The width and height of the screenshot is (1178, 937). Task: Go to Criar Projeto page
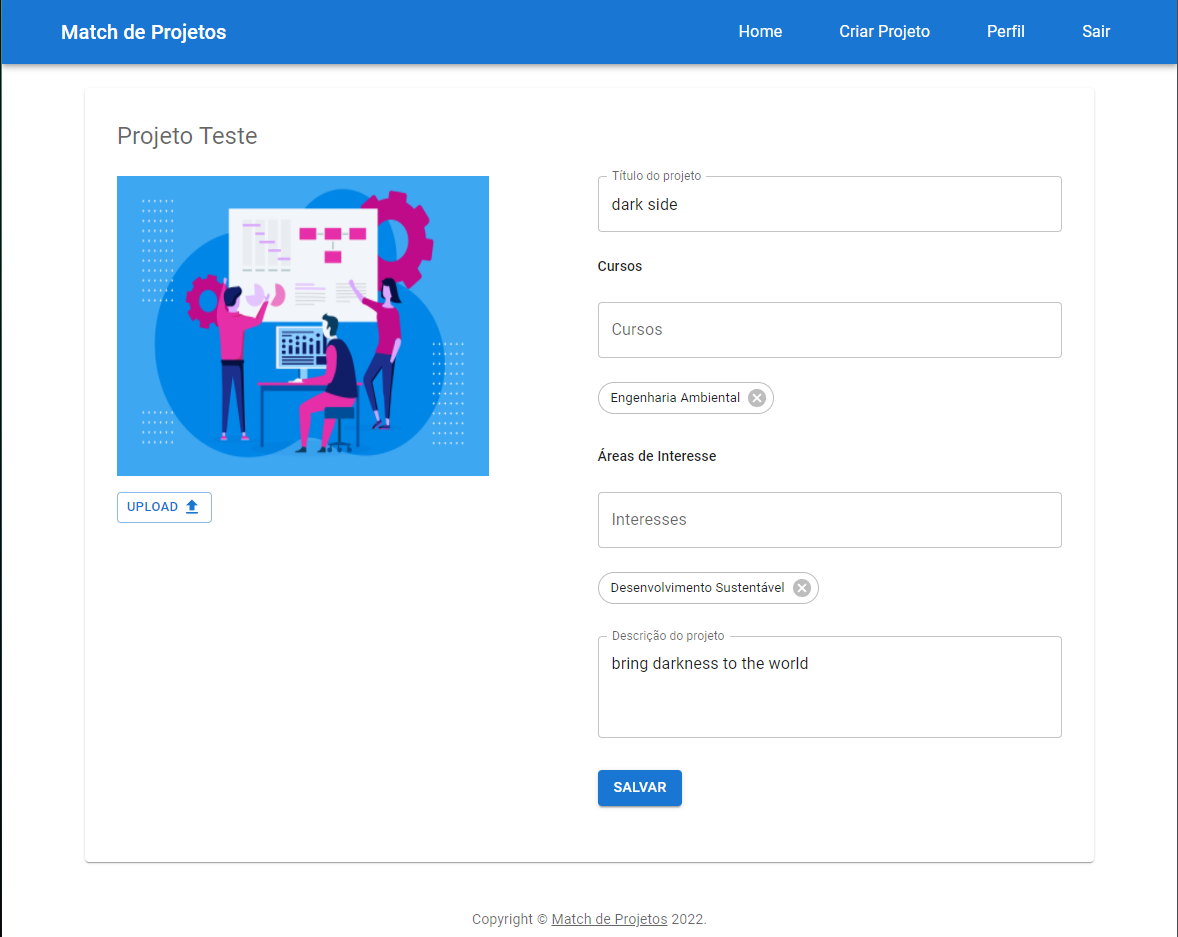884,32
